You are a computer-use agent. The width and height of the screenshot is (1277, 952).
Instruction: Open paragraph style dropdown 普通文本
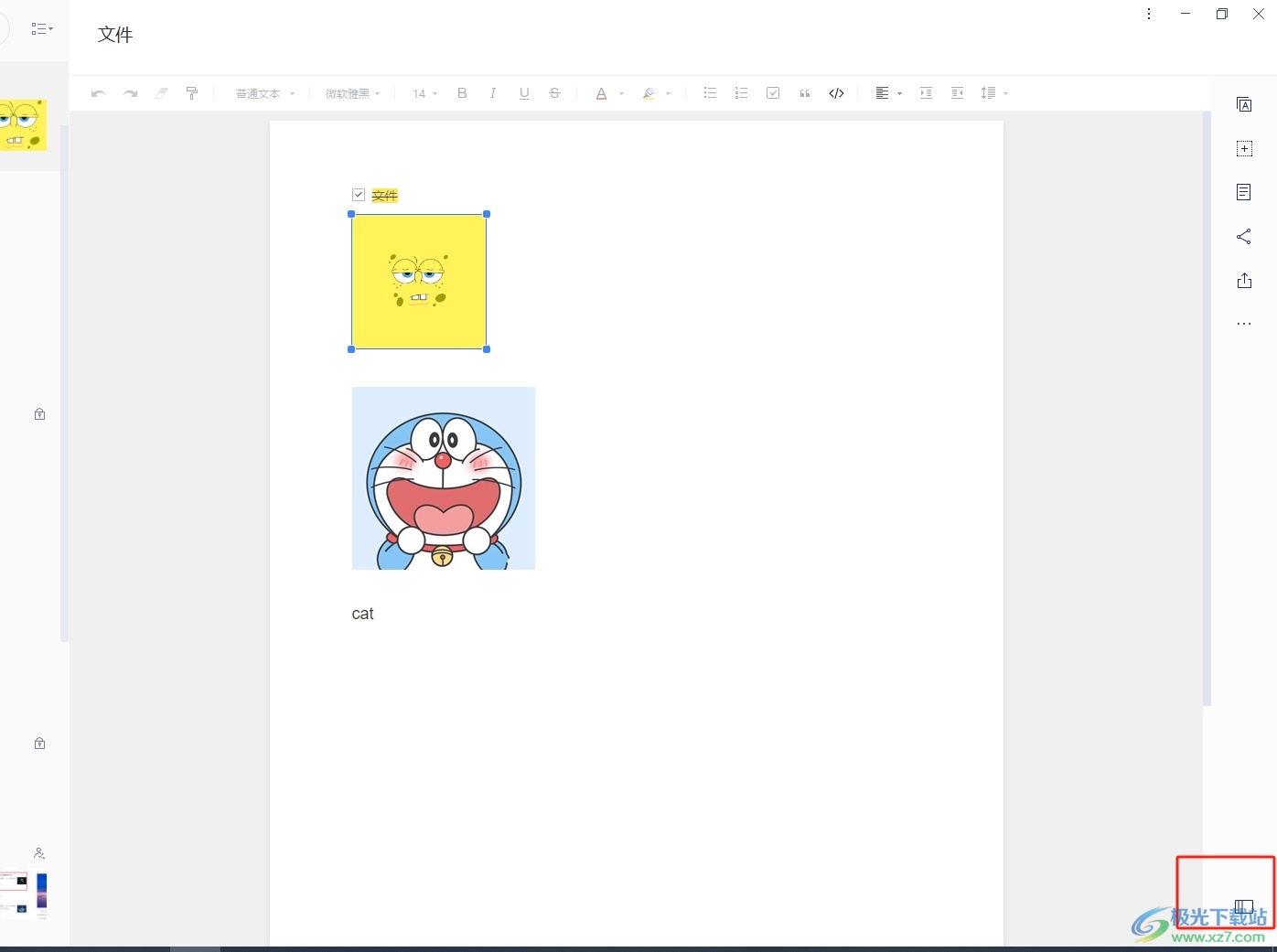pos(265,93)
